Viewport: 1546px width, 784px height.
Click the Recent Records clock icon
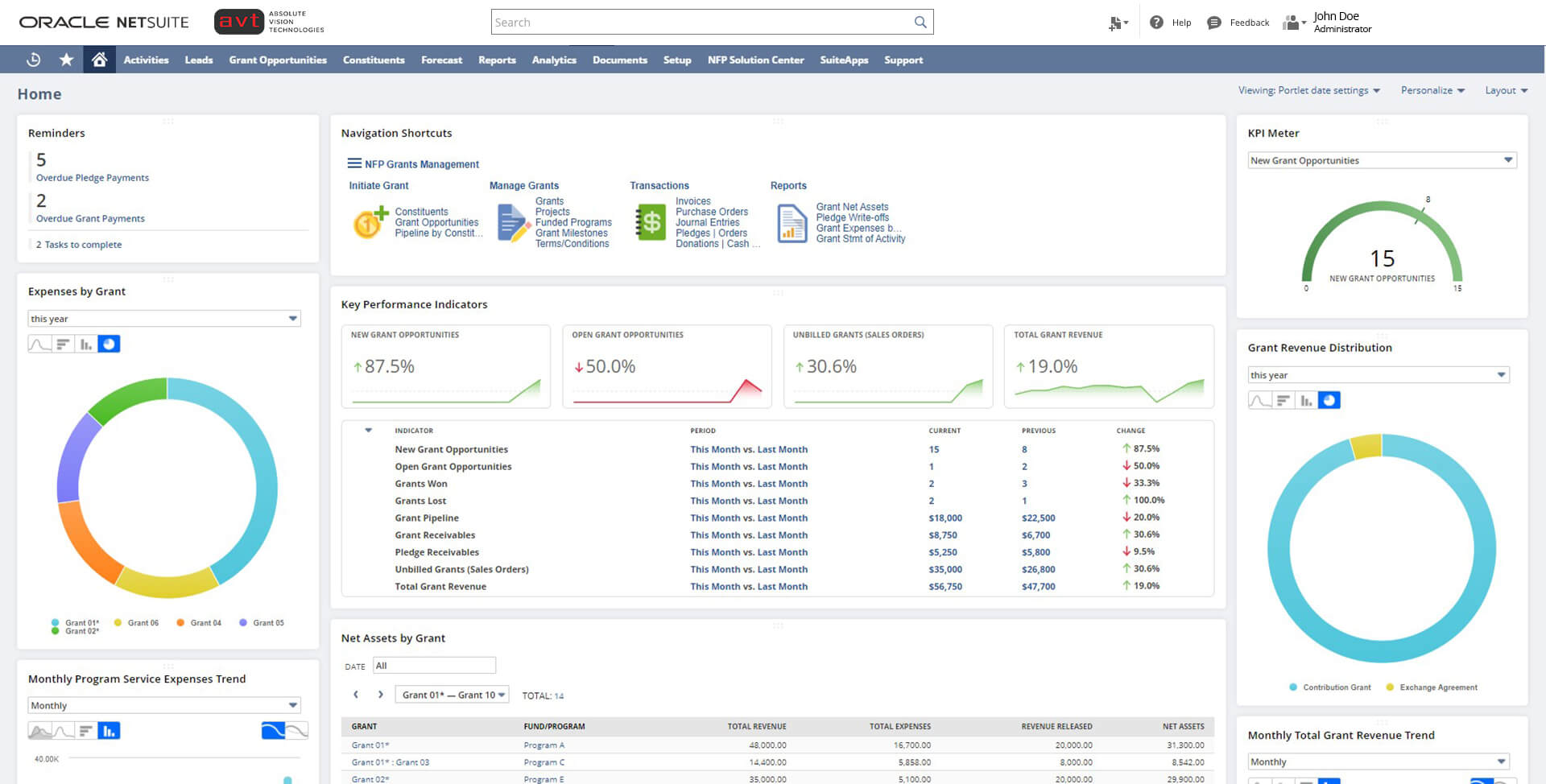(x=34, y=59)
